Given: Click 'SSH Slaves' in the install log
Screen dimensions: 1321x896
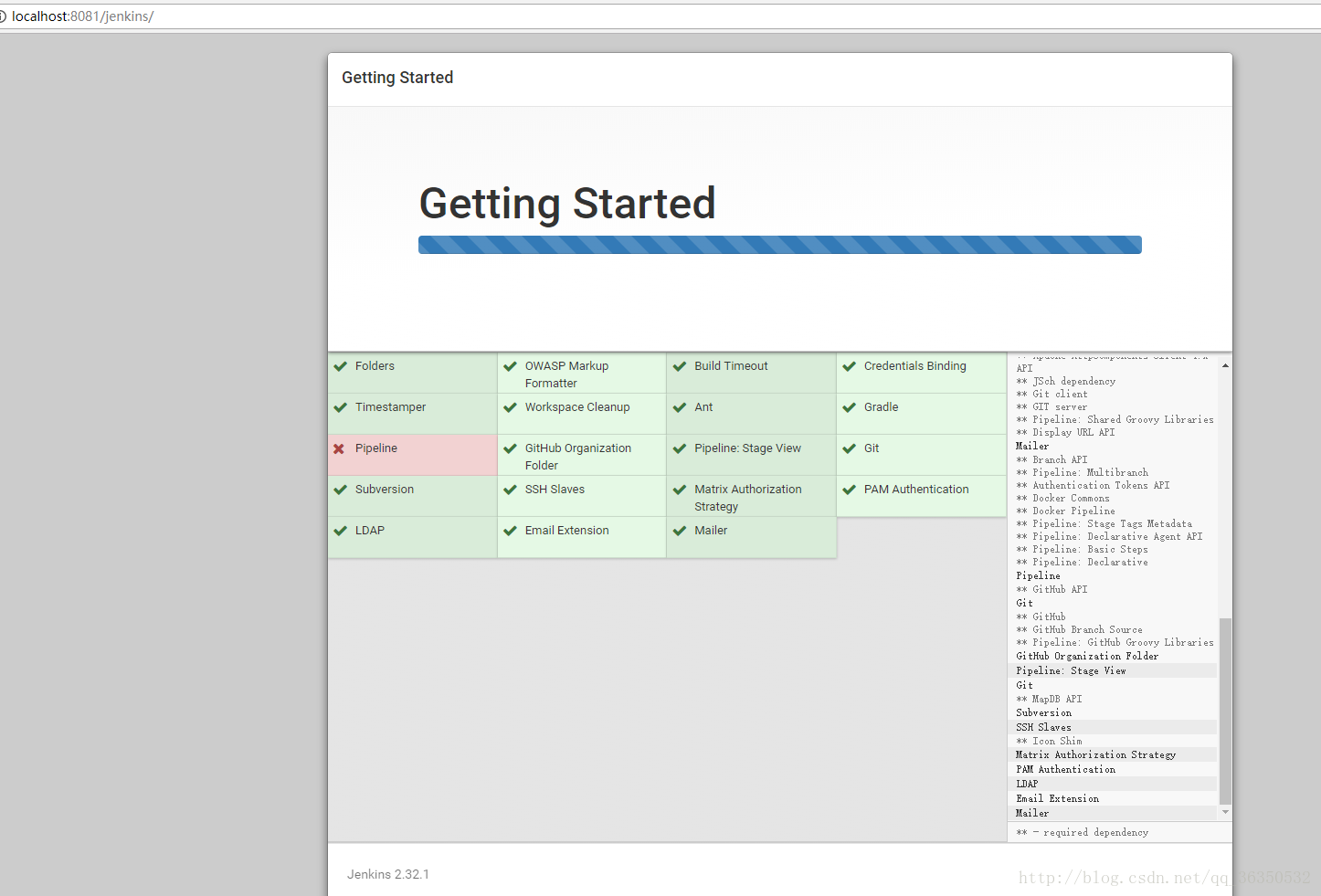Looking at the screenshot, I should pos(1044,728).
